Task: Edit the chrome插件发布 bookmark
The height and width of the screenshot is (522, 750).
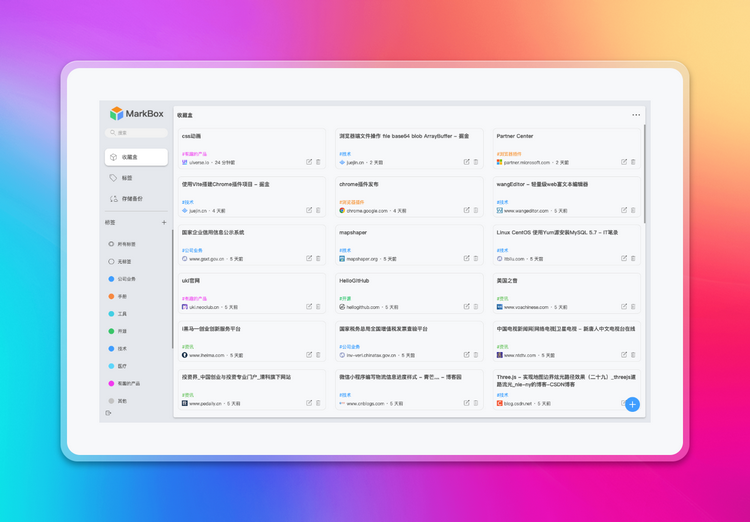Action: pos(466,210)
